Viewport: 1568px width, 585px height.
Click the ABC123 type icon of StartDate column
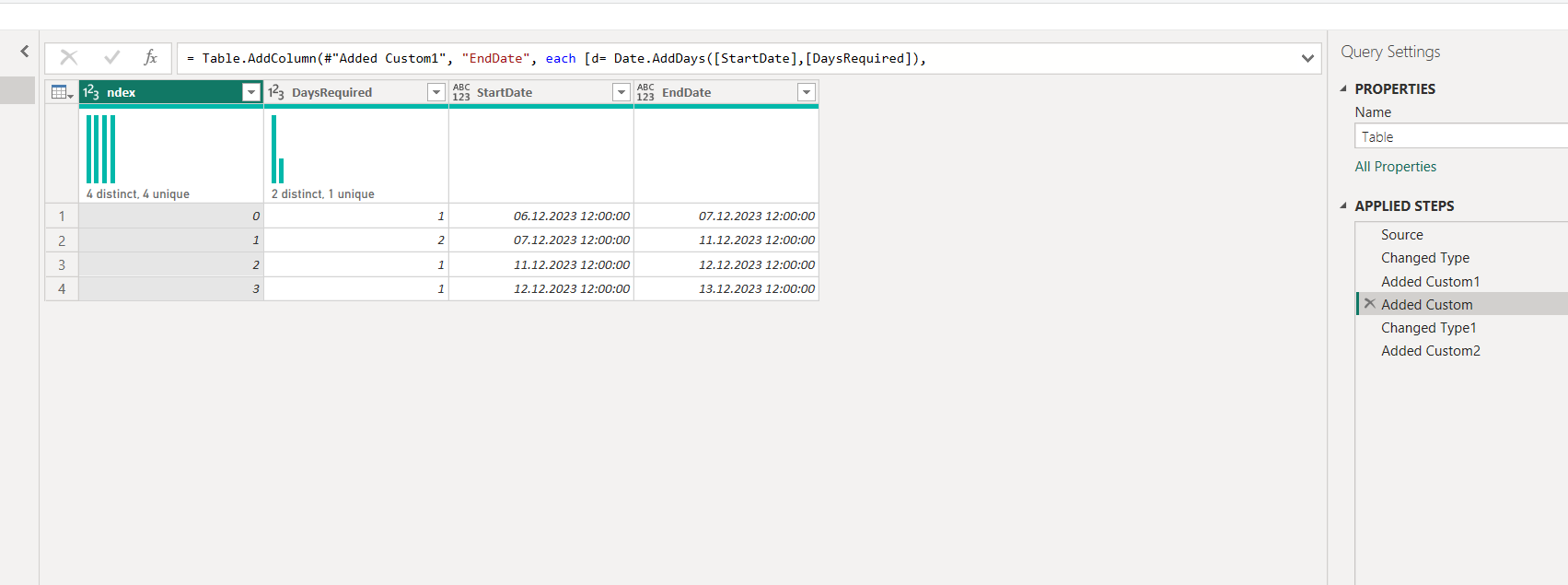pyautogui.click(x=461, y=92)
